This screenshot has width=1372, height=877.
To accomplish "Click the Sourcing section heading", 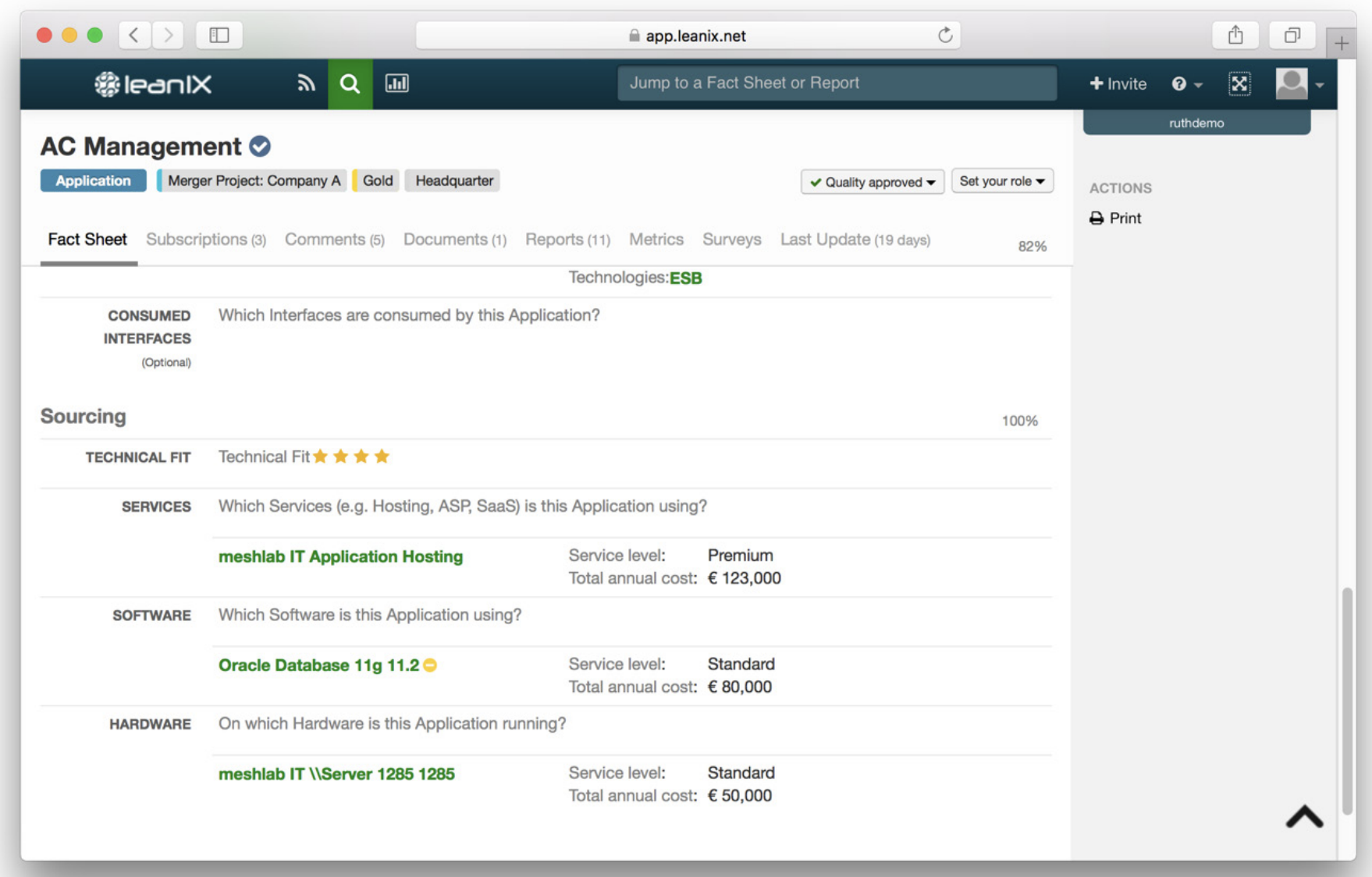I will [84, 416].
